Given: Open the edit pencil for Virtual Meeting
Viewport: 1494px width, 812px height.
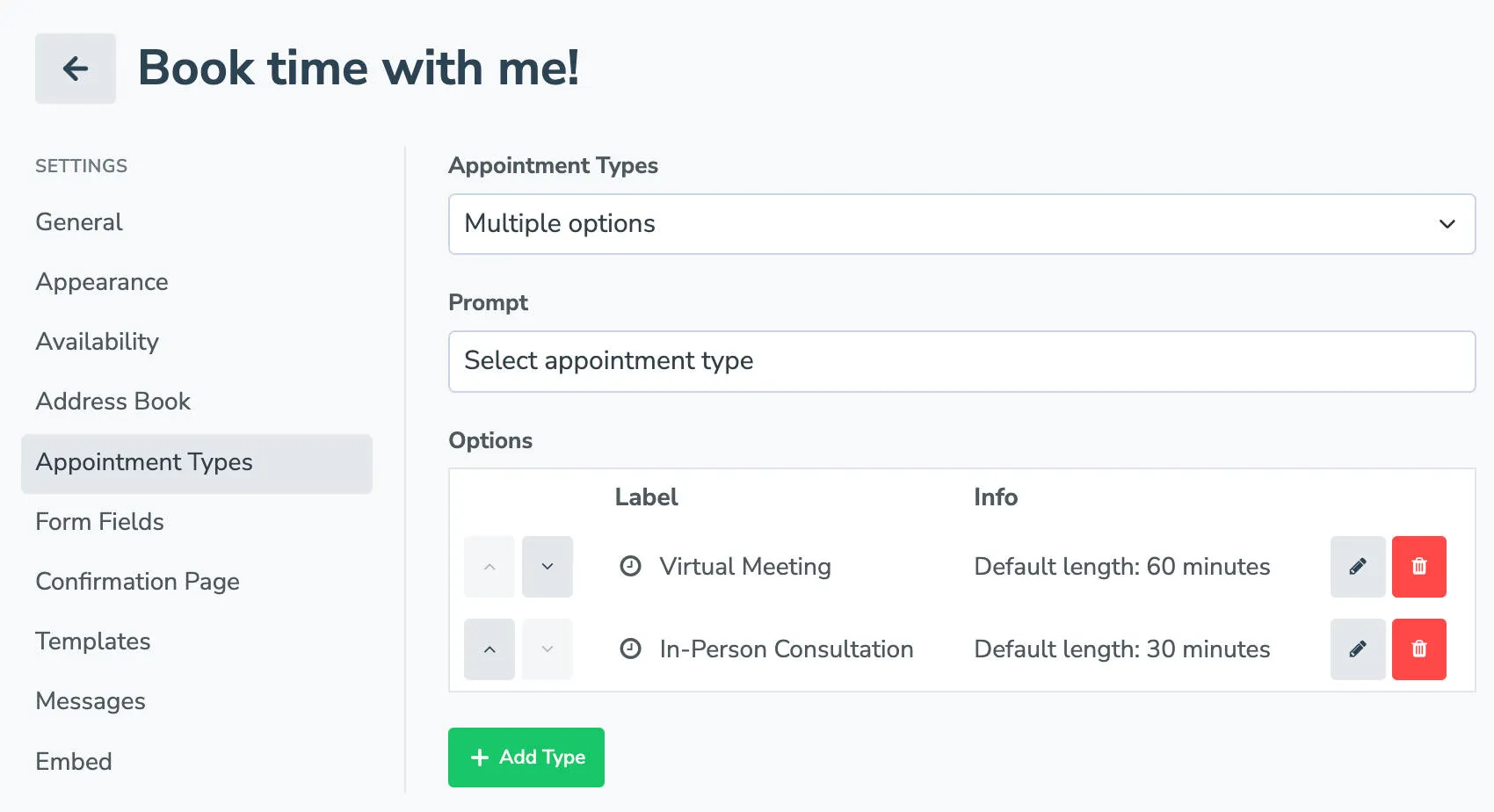Looking at the screenshot, I should [x=1357, y=567].
